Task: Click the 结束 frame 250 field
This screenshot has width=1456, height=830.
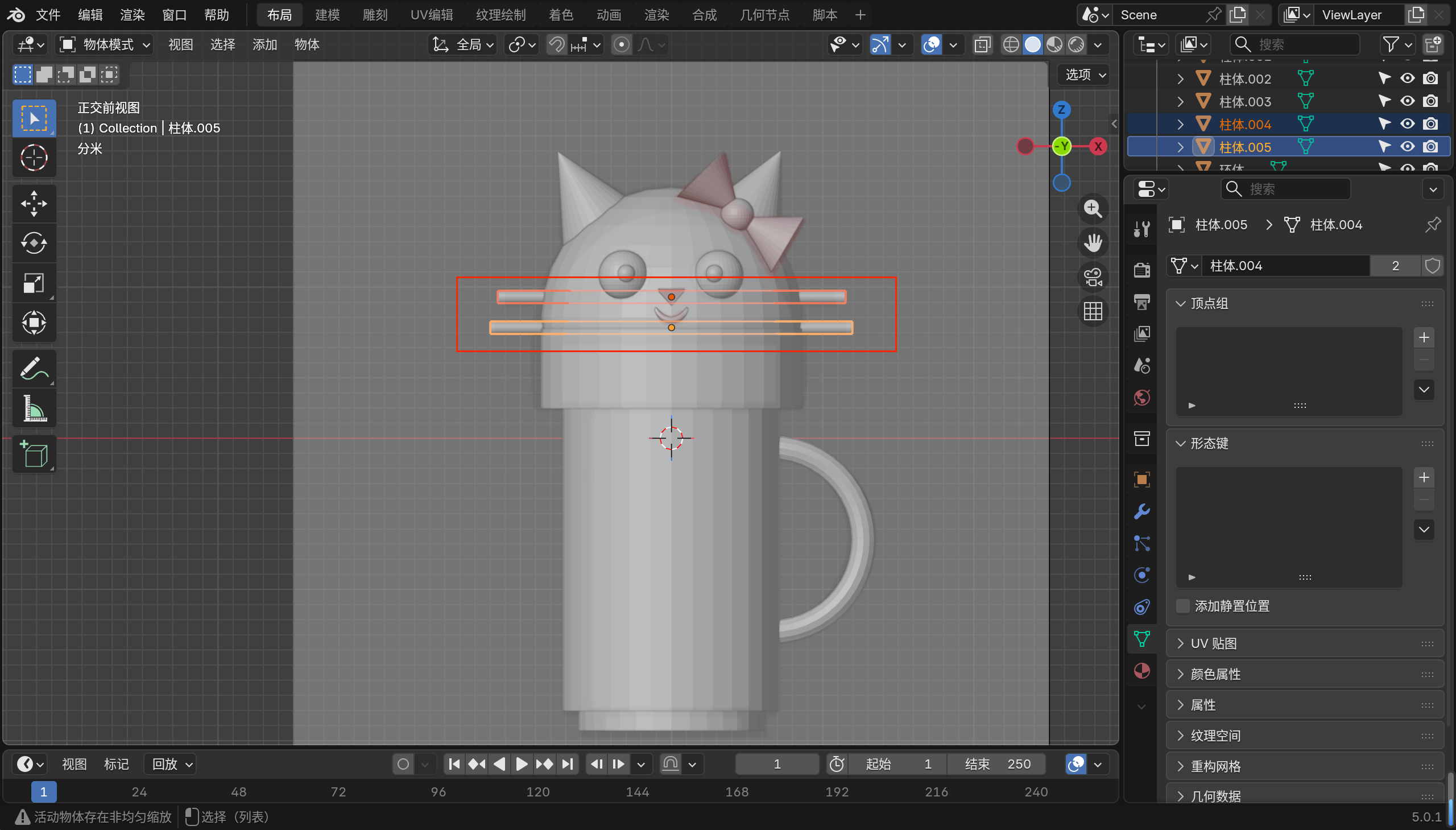Action: pos(998,764)
